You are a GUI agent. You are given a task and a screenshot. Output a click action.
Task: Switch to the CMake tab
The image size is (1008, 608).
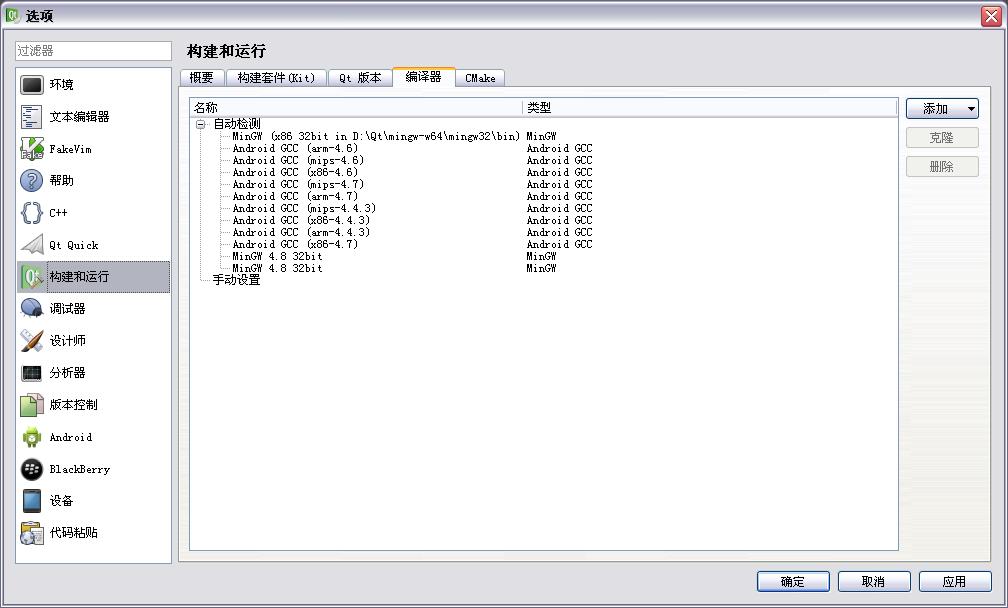click(480, 78)
